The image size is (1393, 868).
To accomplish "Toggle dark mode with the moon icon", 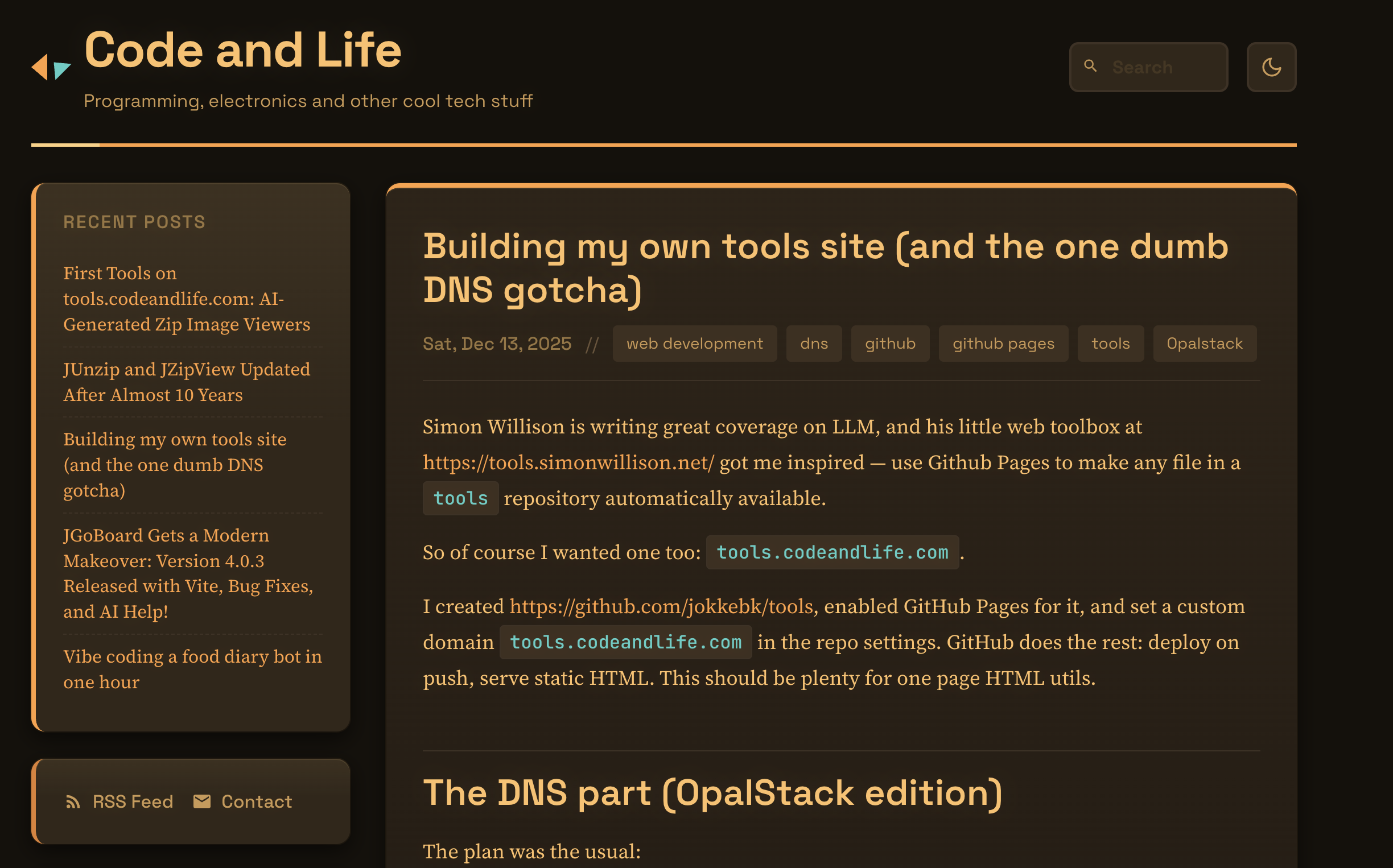I will 1271,67.
